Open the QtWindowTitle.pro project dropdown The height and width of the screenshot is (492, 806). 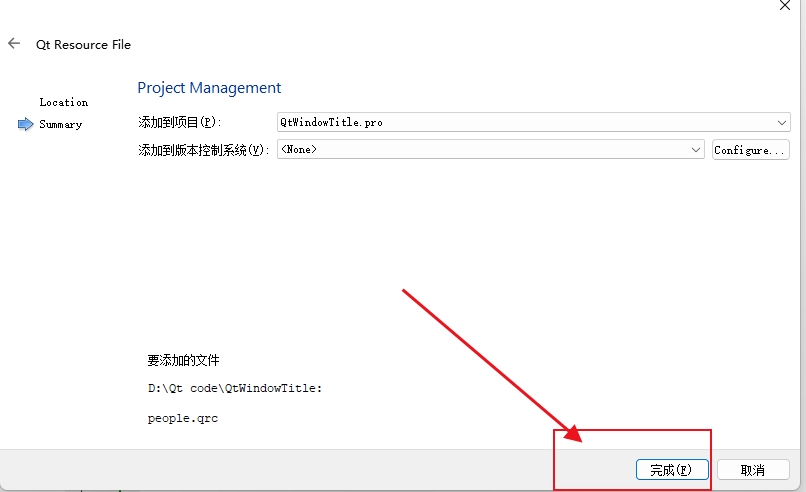pyautogui.click(x=533, y=122)
